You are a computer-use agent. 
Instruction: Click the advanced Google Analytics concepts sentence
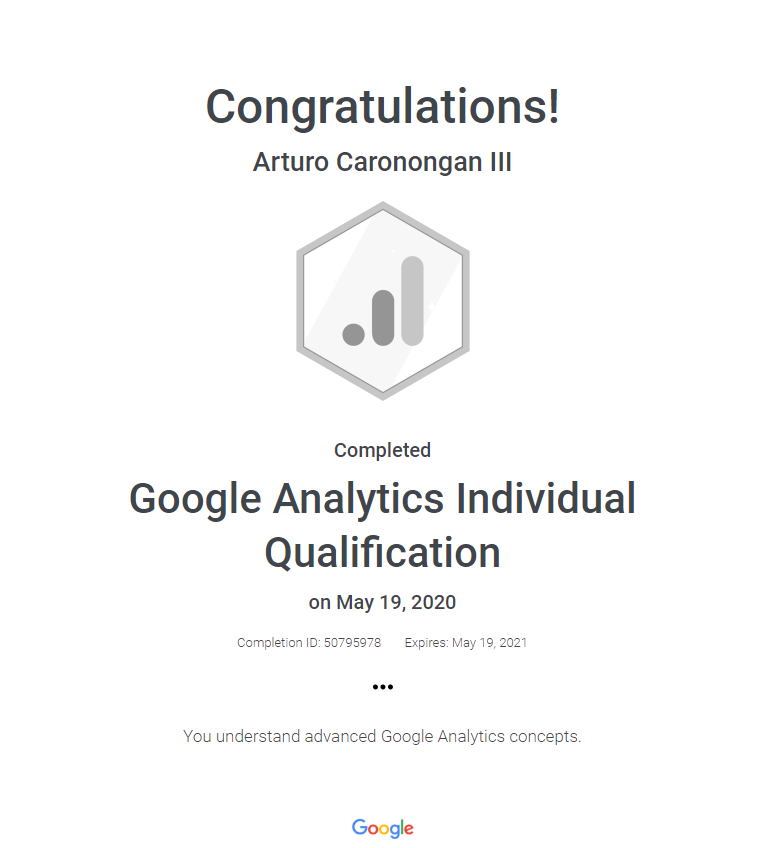coord(383,736)
